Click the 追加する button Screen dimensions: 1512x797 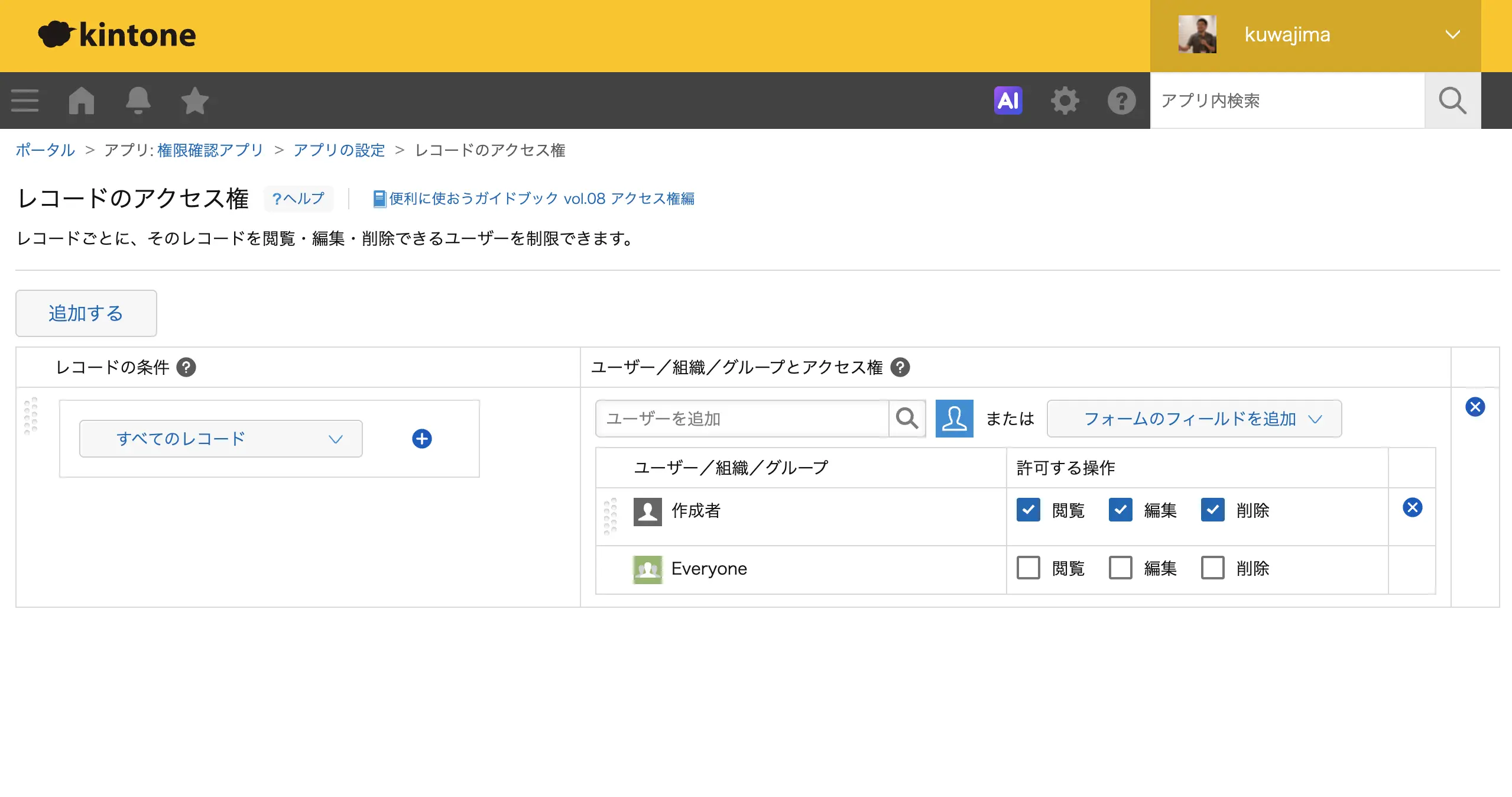pyautogui.click(x=86, y=313)
